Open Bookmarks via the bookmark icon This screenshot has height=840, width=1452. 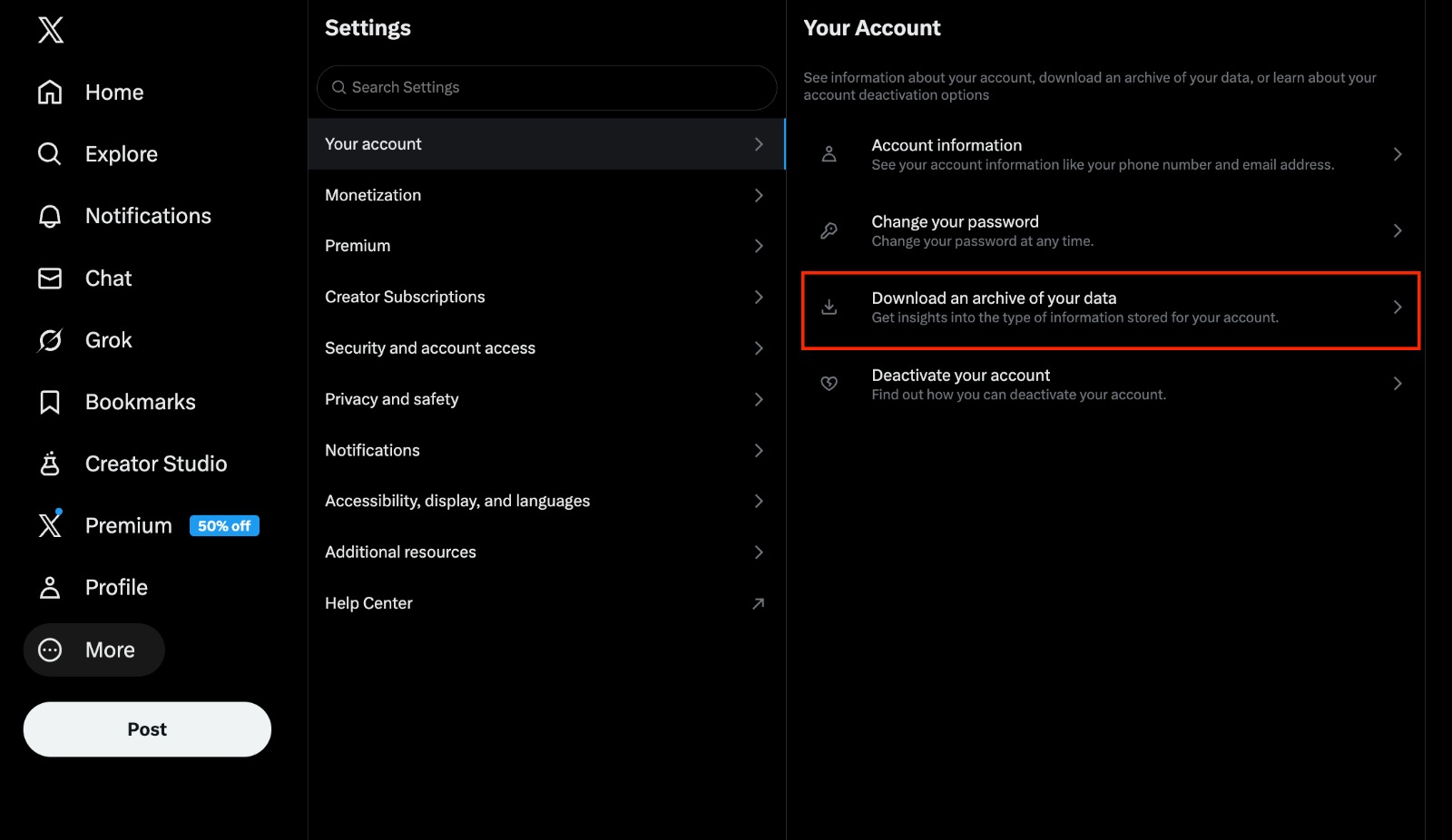50,402
